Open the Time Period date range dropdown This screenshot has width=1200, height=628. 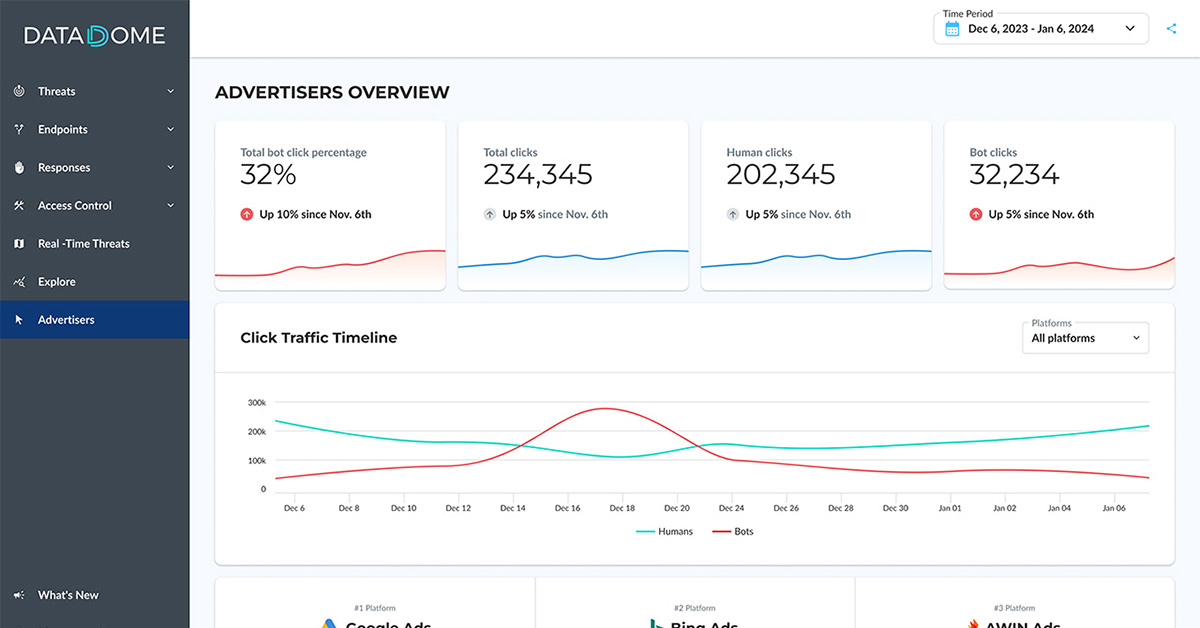point(1040,29)
